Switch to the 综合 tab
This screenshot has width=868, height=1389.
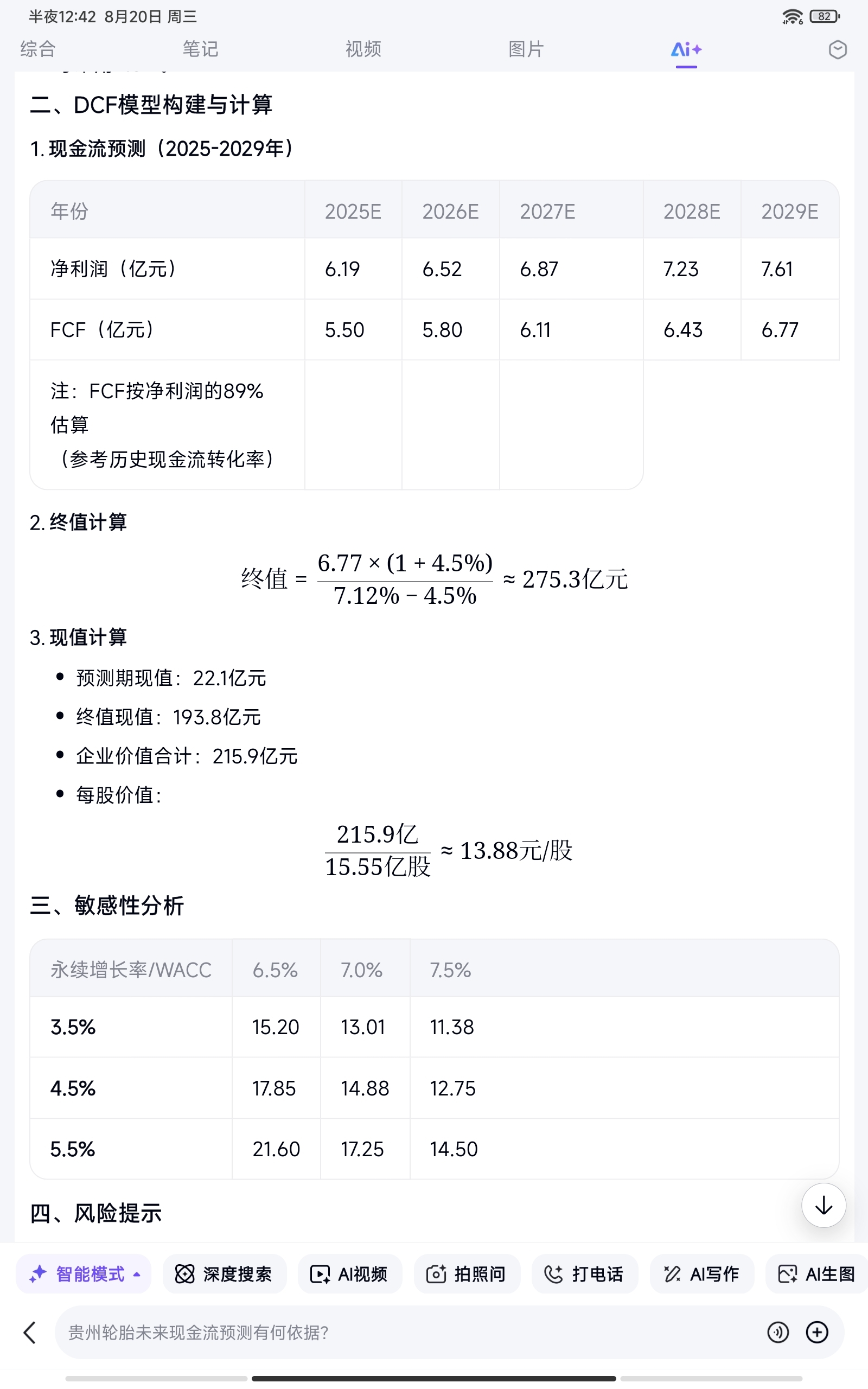point(38,49)
